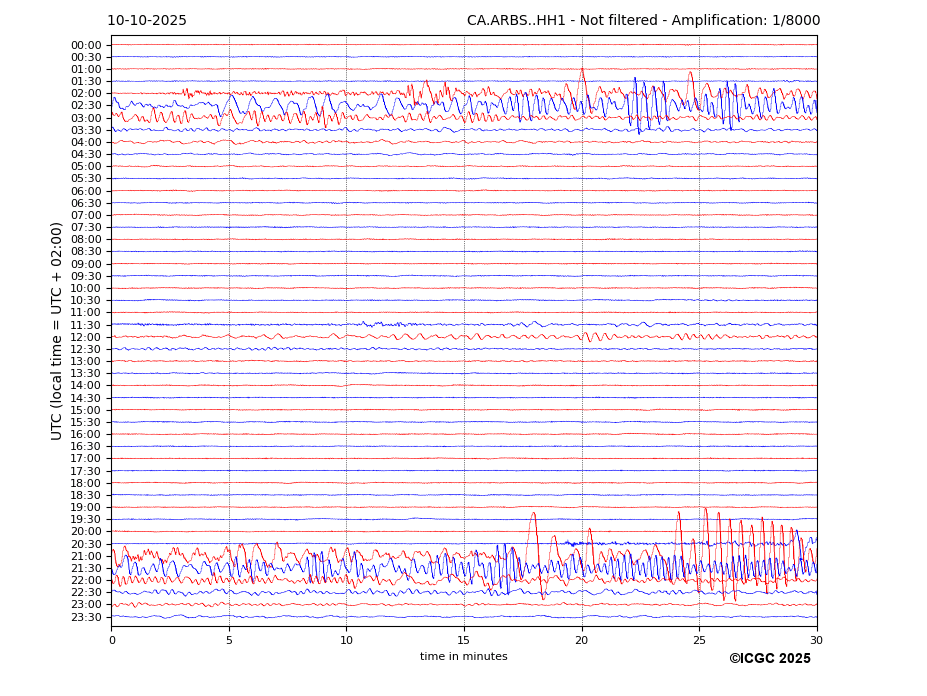
Task: Select the 11:30 time row label
Action: 86,325
